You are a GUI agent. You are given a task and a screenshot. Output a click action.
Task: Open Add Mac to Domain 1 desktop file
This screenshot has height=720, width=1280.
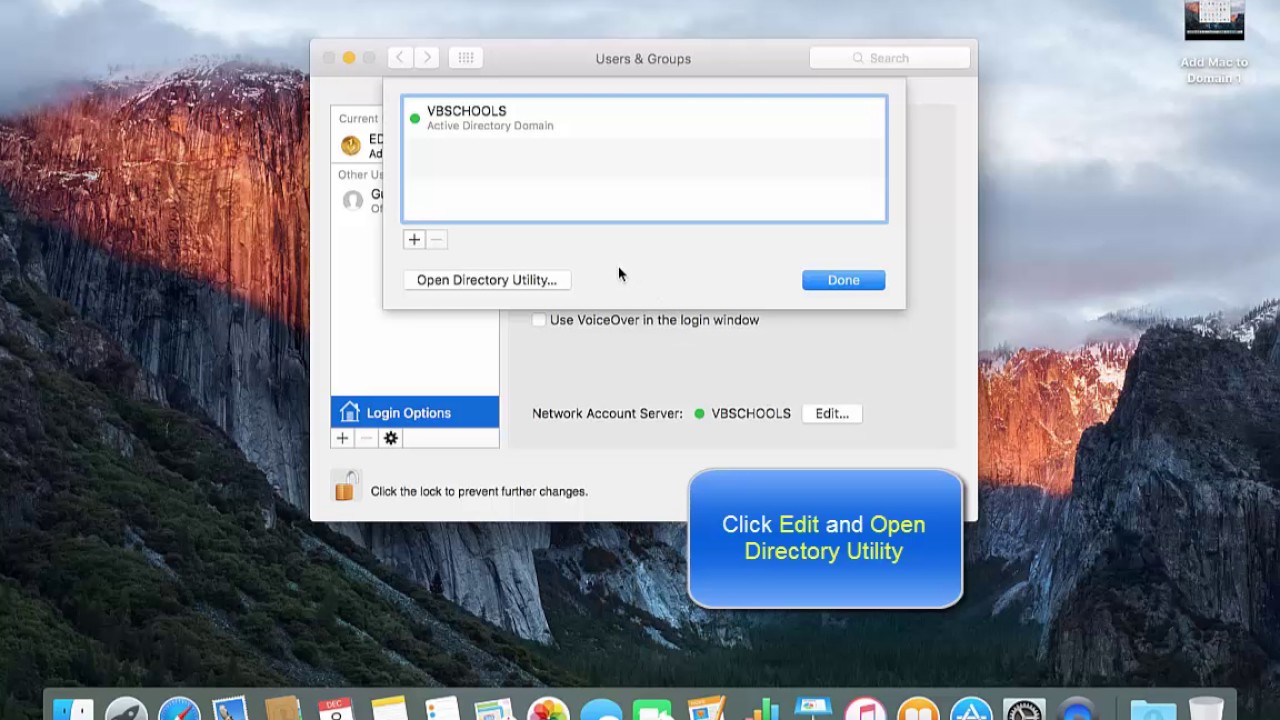(x=1214, y=42)
